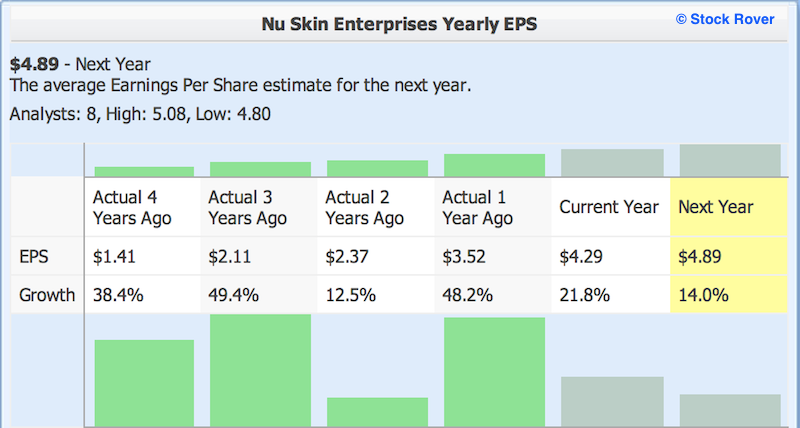Select the Current Year column header
800x428 pixels.
click(611, 207)
